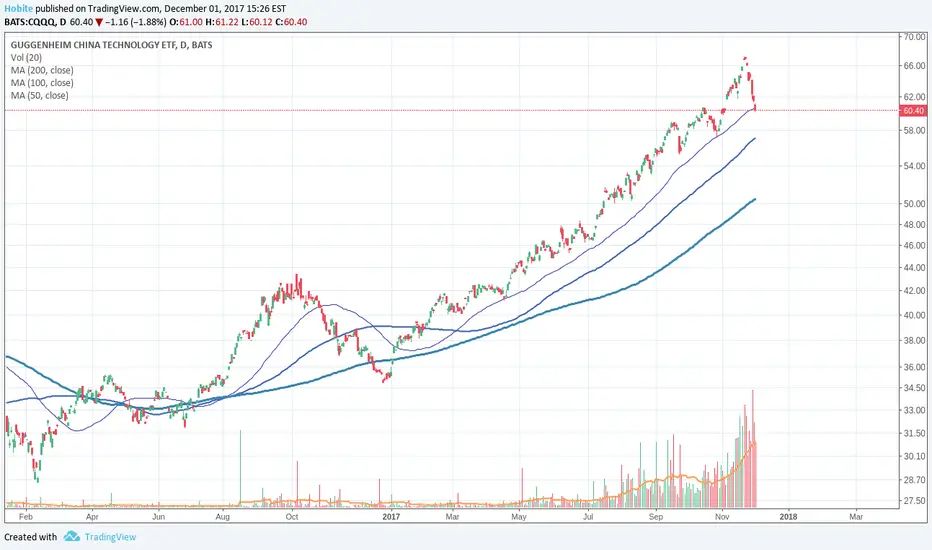932x550 pixels.
Task: Click the 30.10 price axis label
Action: 914,456
